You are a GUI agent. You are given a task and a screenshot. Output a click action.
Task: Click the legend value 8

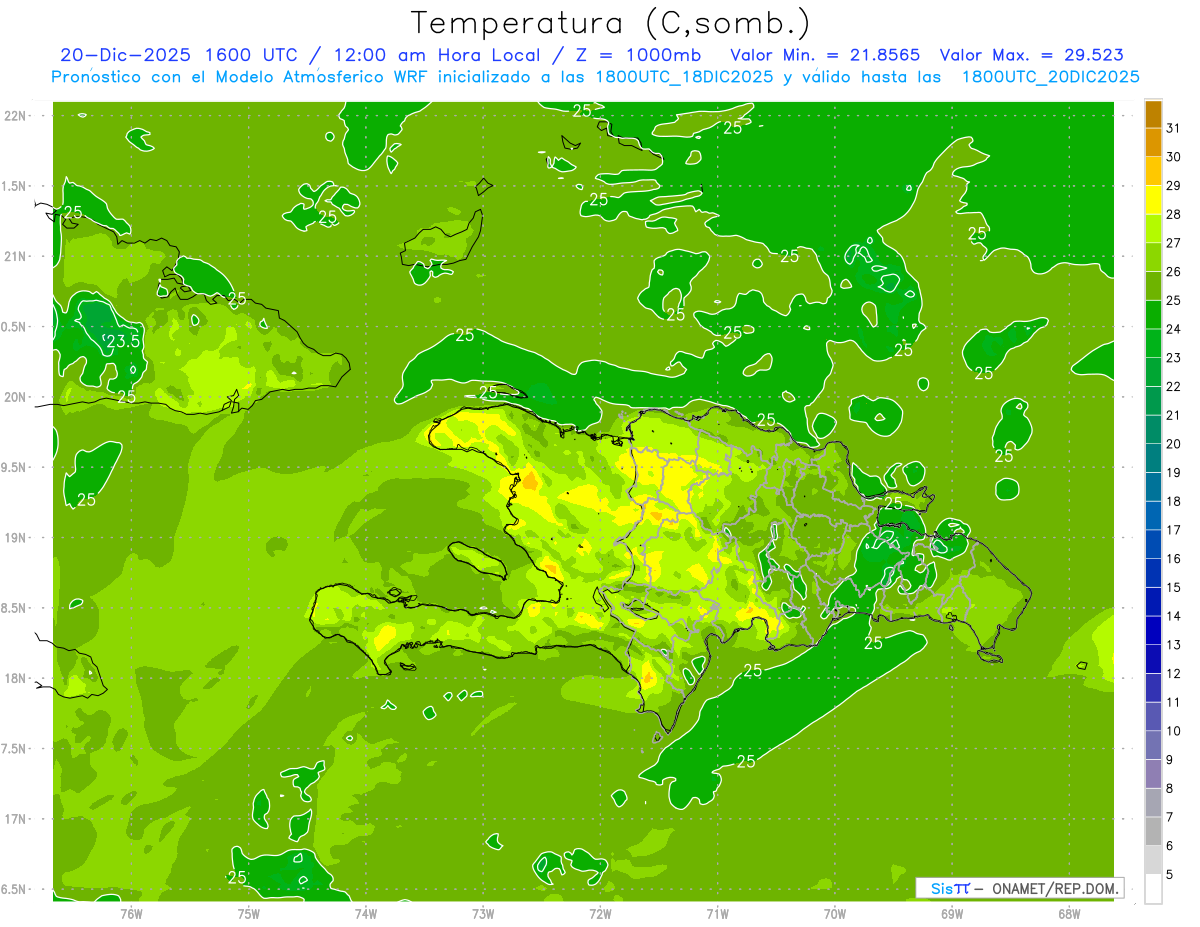pos(1170,789)
